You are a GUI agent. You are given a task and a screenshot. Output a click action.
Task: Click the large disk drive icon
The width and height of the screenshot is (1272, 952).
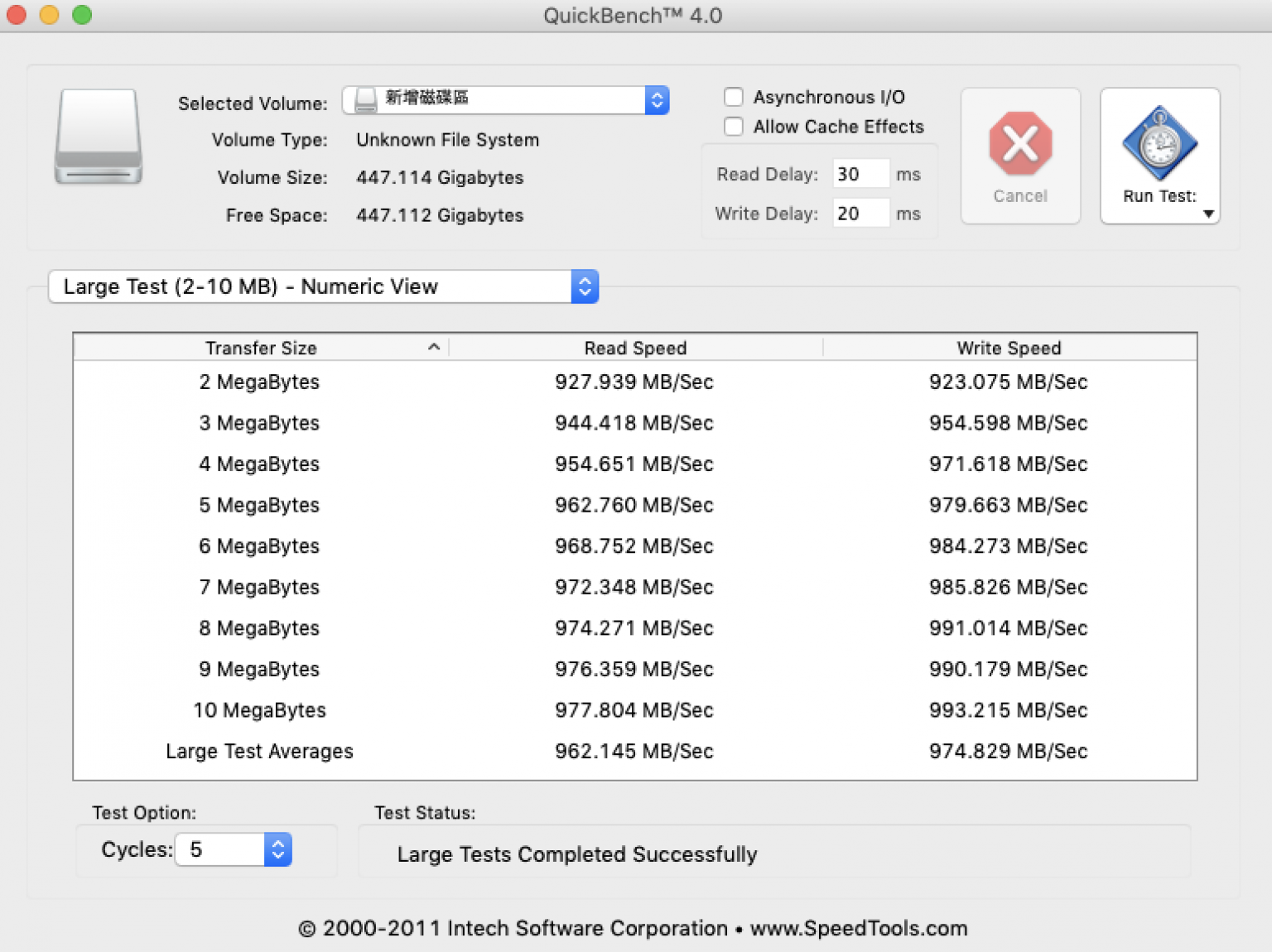(99, 137)
